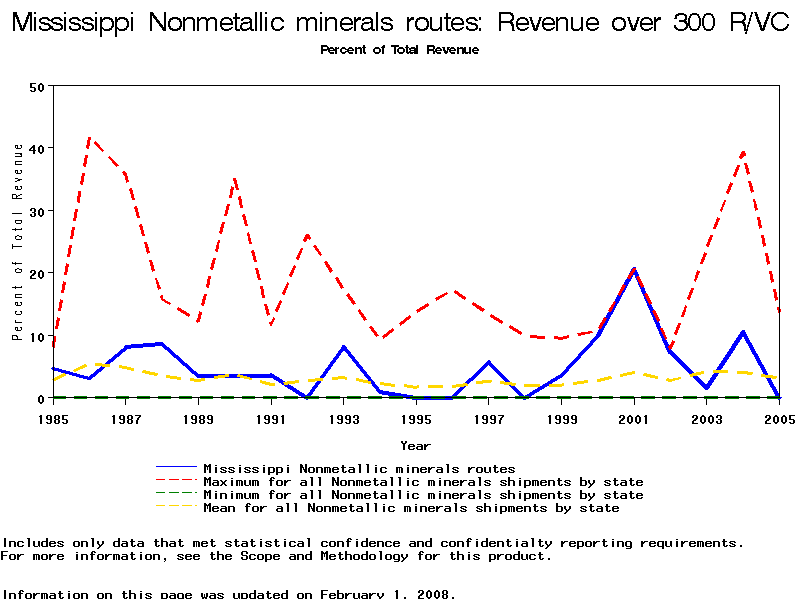Click the rotated y-axis label on the left

[17, 242]
